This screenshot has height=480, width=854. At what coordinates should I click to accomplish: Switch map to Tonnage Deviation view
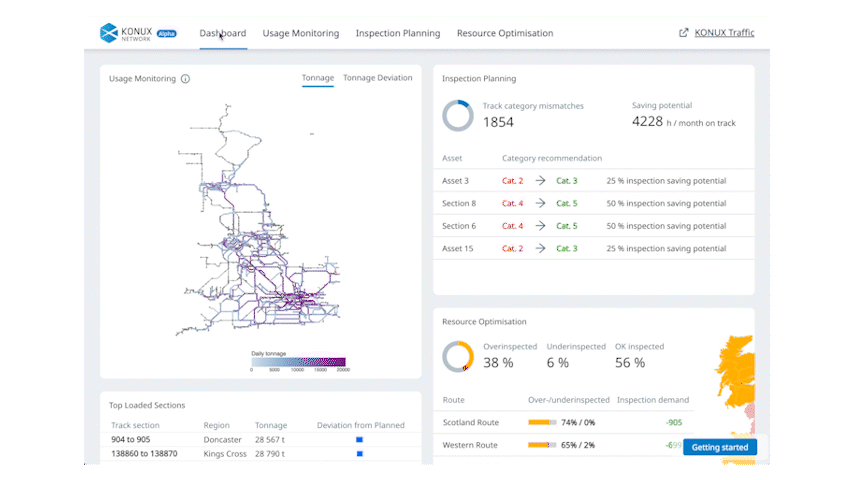click(377, 78)
